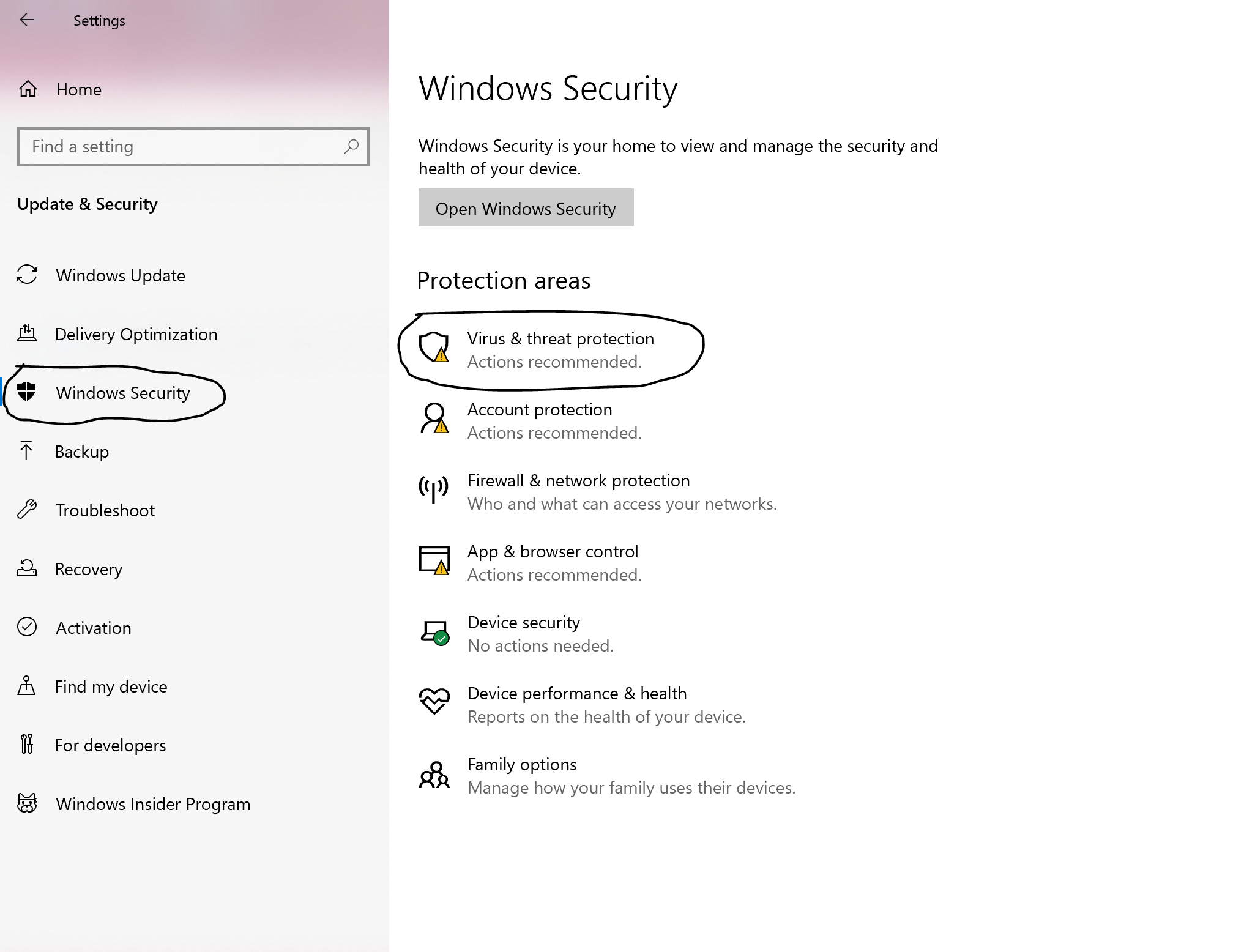Switch to the Troubleshoot page
The image size is (1255, 952).
tap(105, 510)
